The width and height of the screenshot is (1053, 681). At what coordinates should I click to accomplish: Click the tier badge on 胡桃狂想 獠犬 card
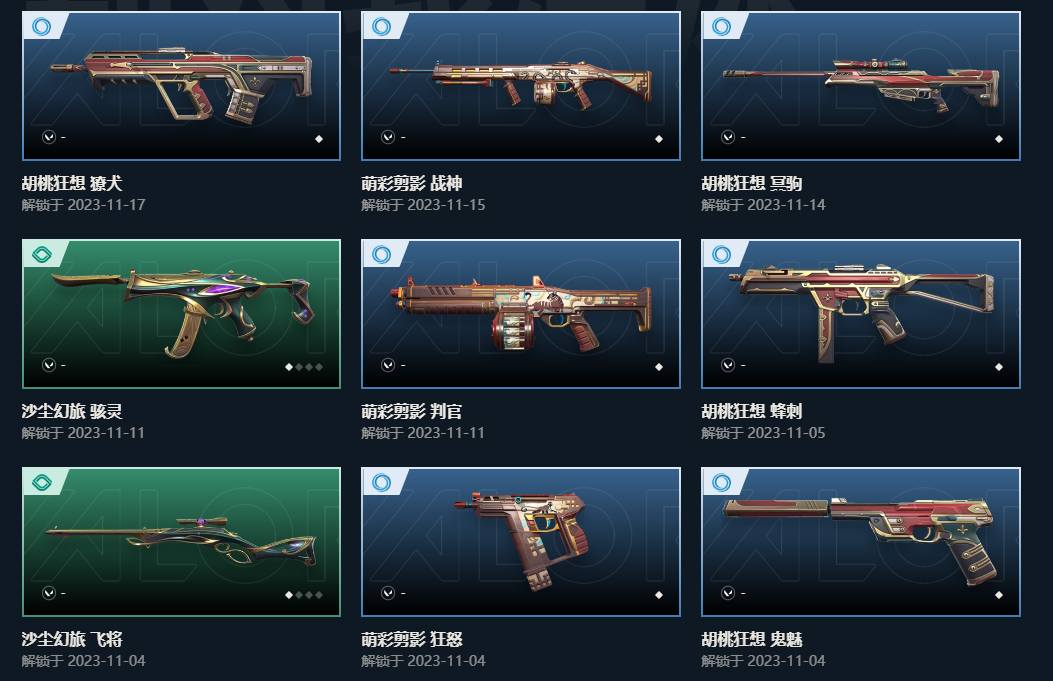click(42, 26)
